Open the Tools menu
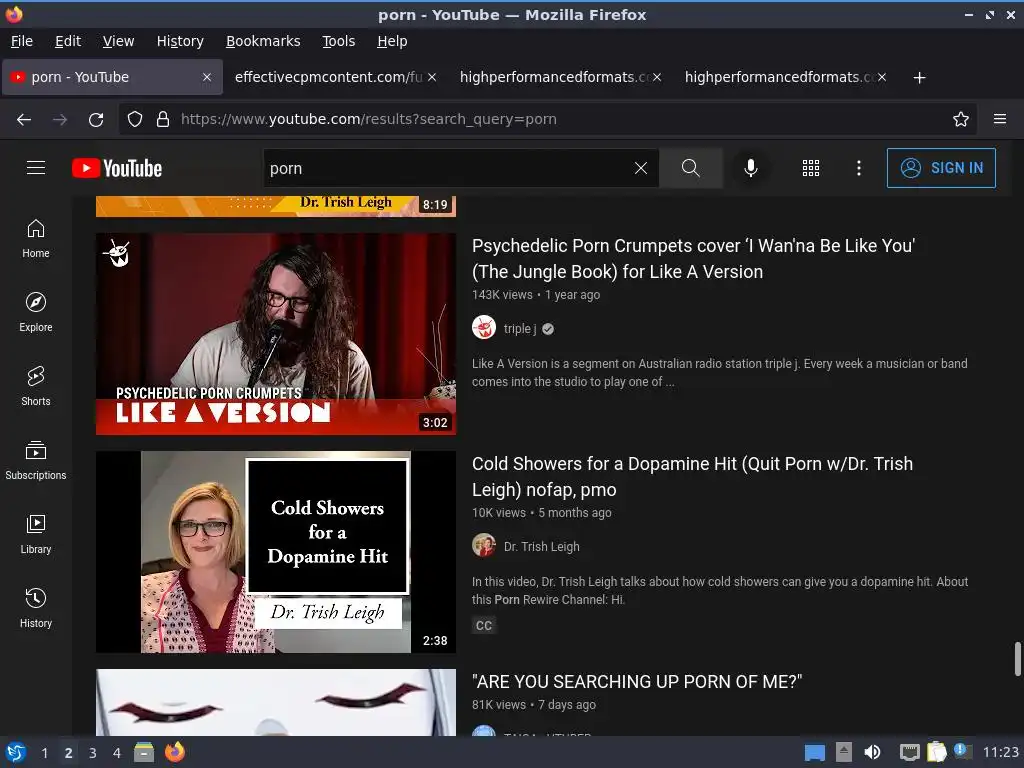 [339, 41]
